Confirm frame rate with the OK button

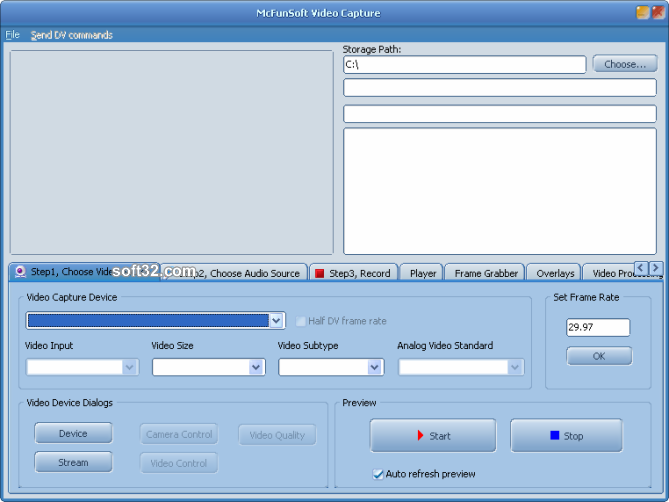[x=599, y=356]
